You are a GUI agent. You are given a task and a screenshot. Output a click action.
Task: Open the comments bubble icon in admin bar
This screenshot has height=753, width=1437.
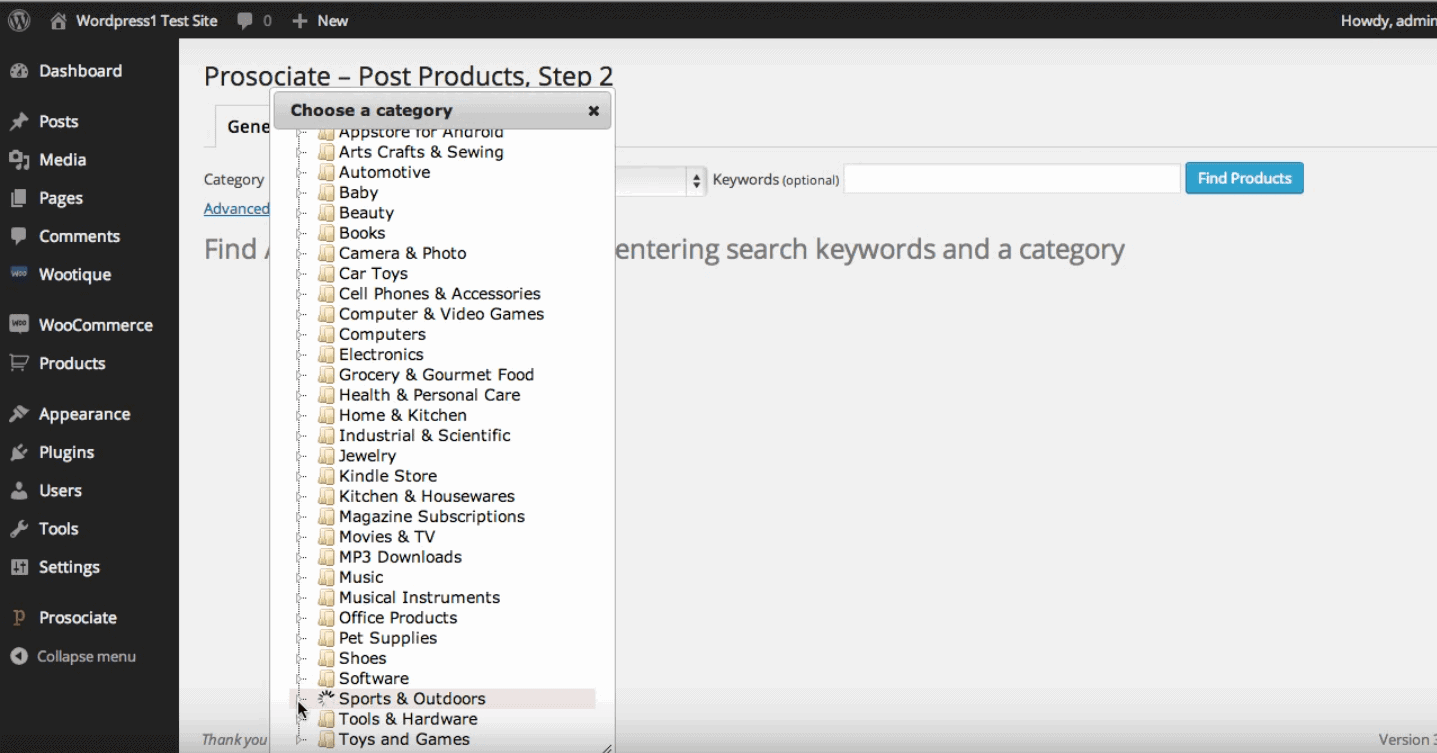245,21
